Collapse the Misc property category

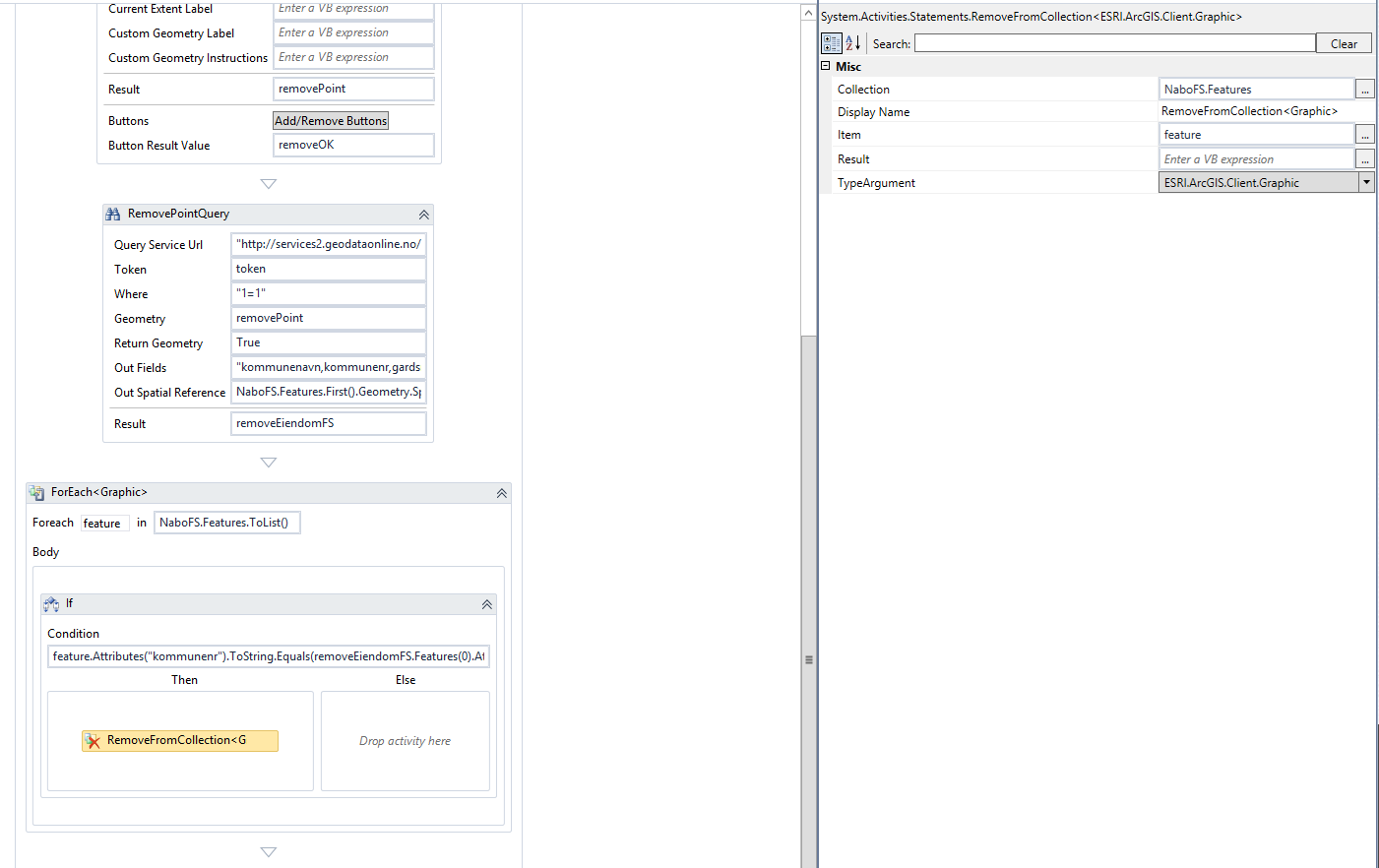pos(826,66)
